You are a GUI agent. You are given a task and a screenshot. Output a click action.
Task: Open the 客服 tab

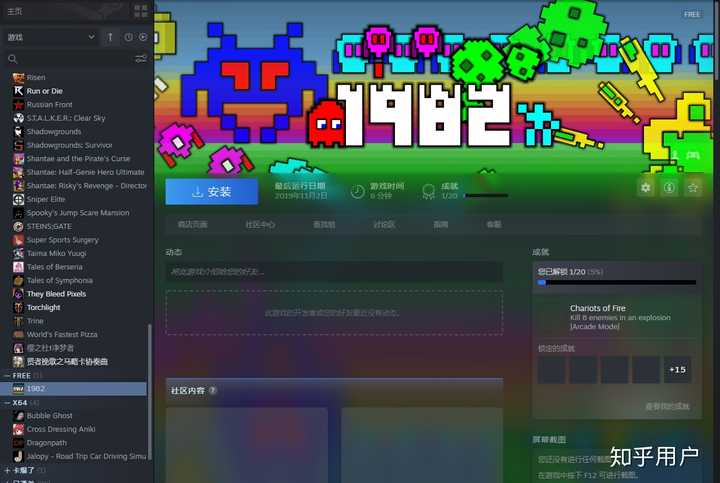[494, 225]
